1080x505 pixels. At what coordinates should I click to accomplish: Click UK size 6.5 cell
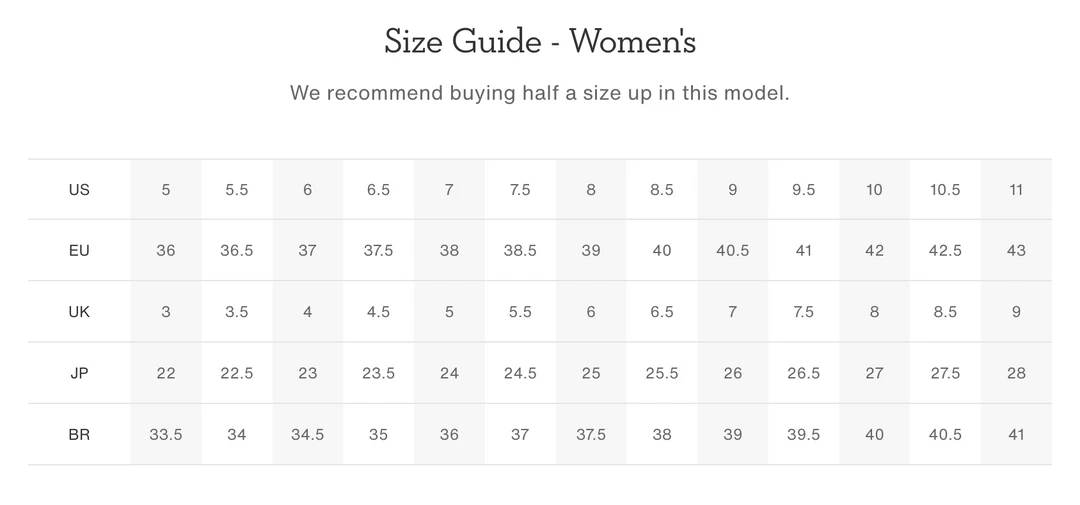point(662,312)
